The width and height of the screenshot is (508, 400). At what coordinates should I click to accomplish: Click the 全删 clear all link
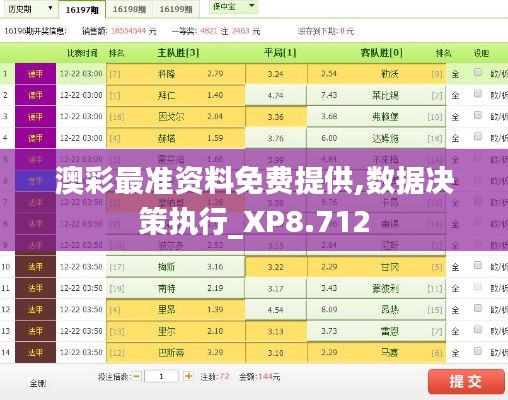(38, 383)
